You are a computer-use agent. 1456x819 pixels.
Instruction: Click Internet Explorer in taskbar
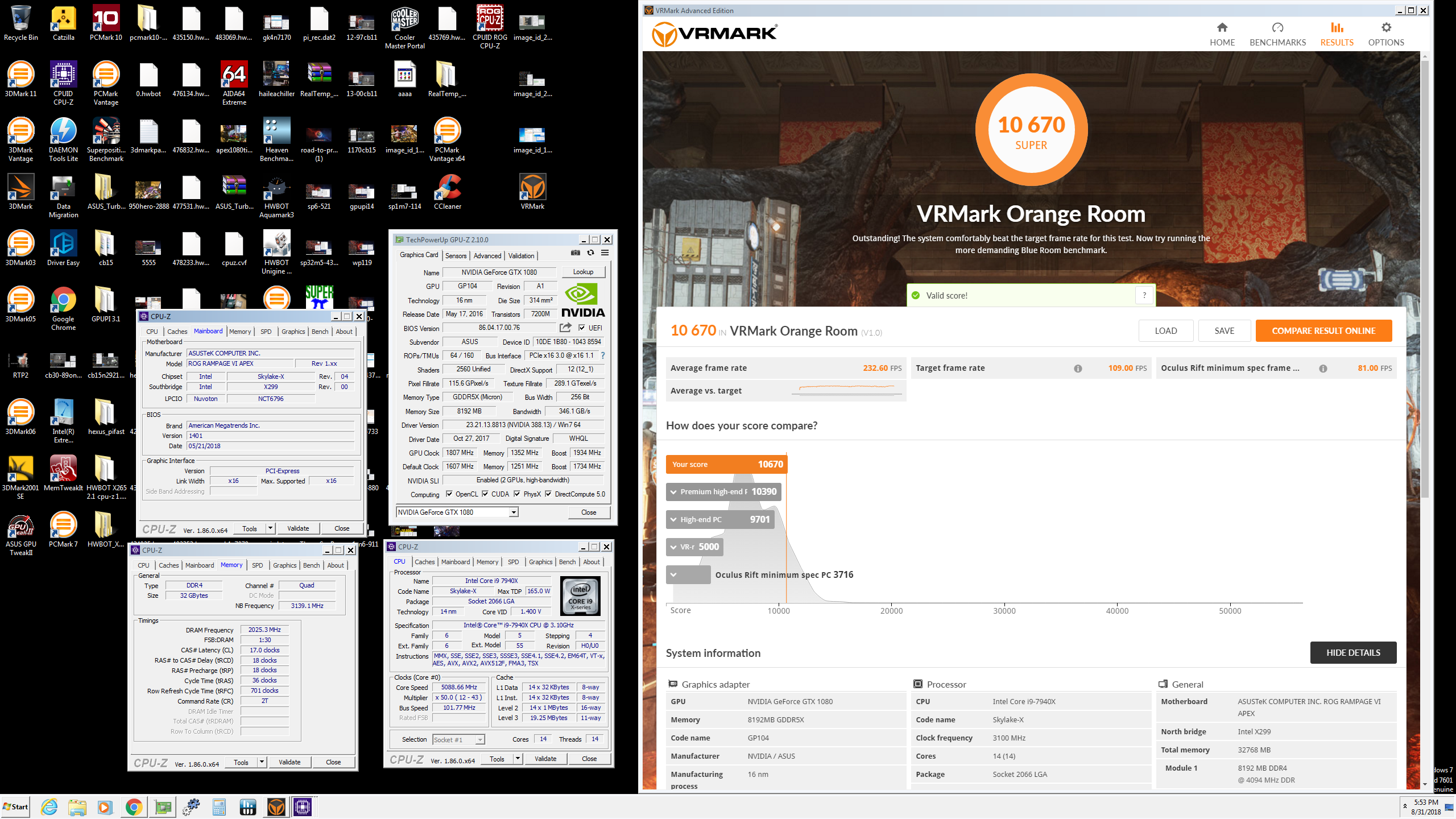[x=49, y=807]
